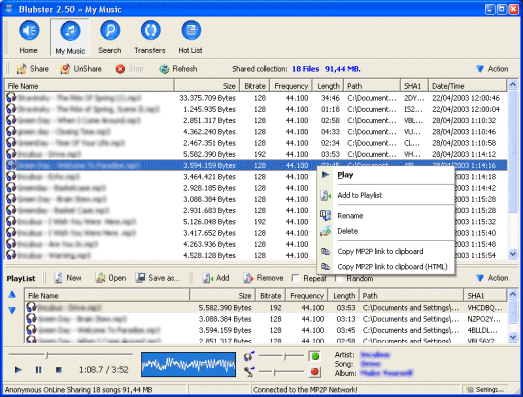Click Remove in the PlayList toolbar

pos(263,278)
